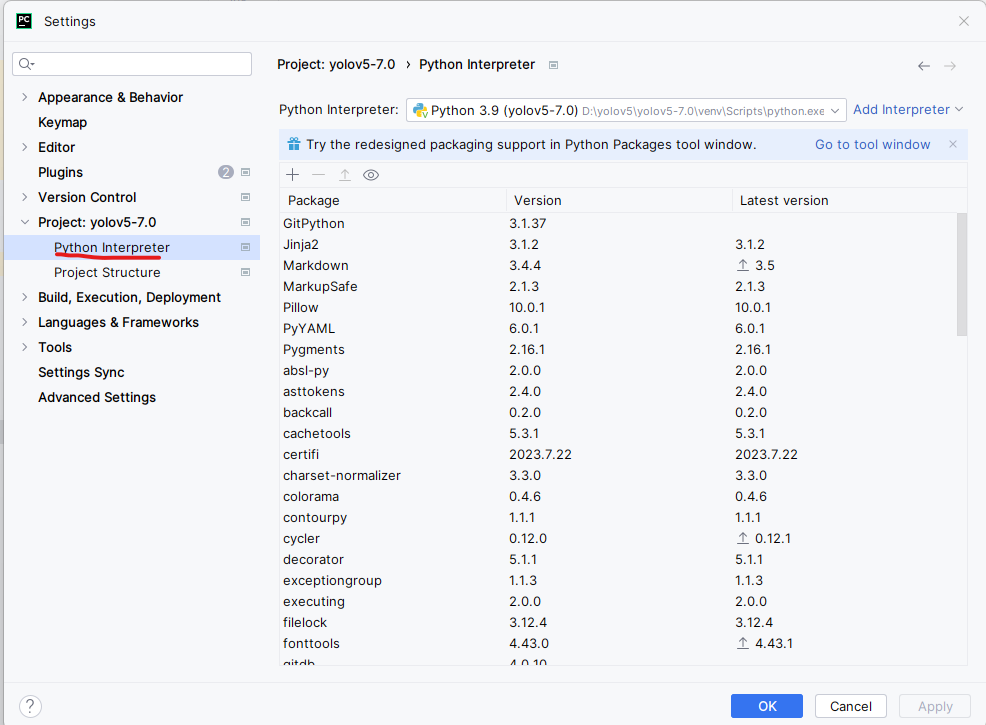Click the upgrade package arrow icon
Image resolution: width=986 pixels, height=725 pixels.
[345, 175]
